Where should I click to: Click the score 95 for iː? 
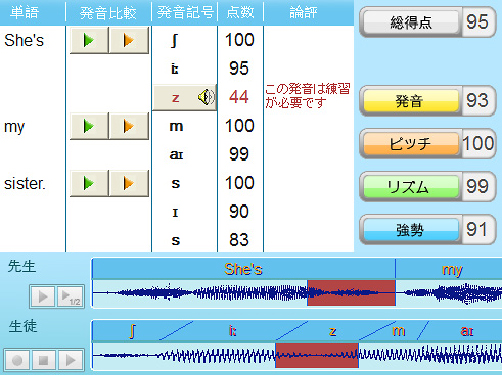point(239,68)
